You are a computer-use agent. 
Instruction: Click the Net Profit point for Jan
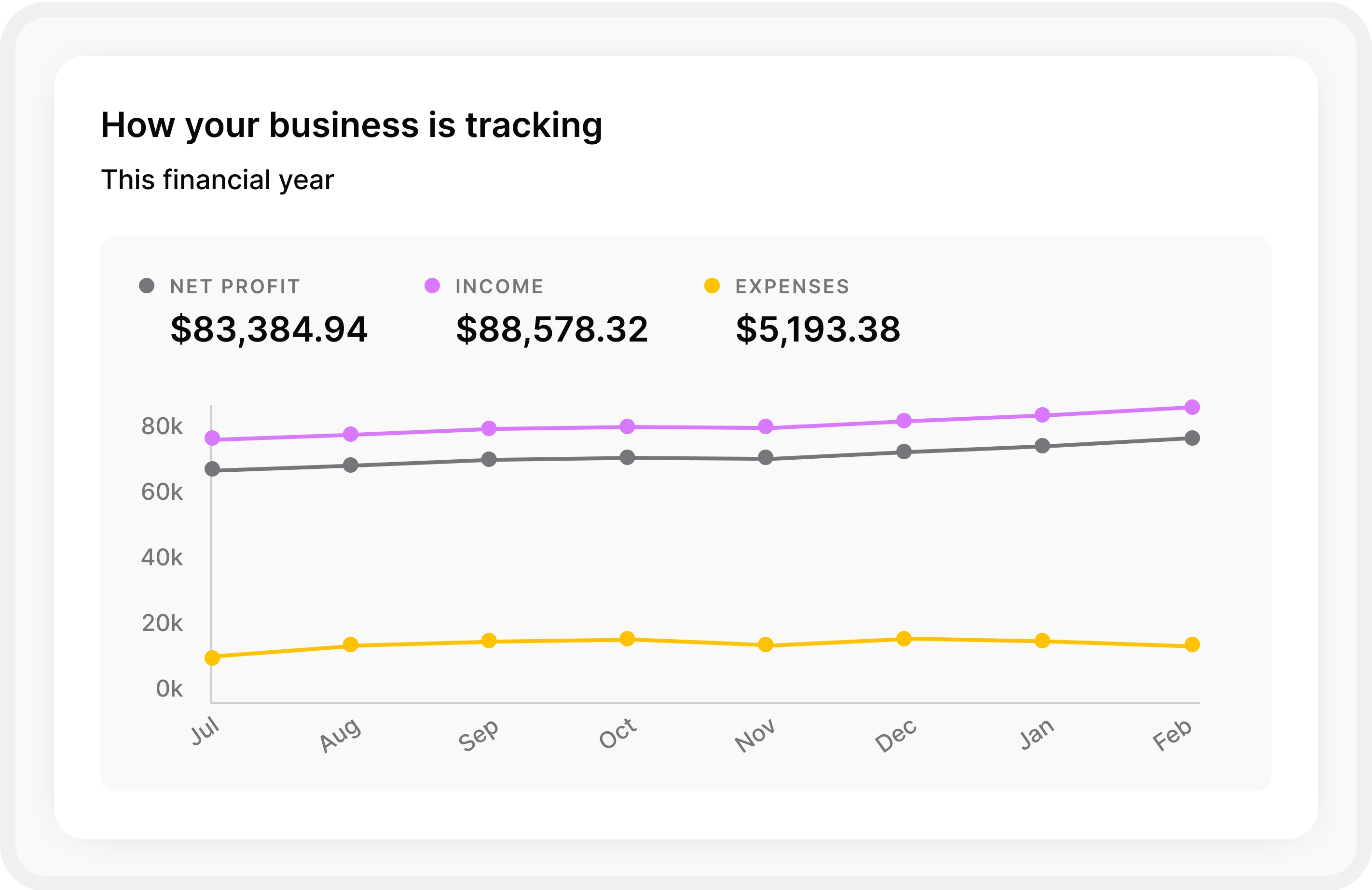[1042, 446]
